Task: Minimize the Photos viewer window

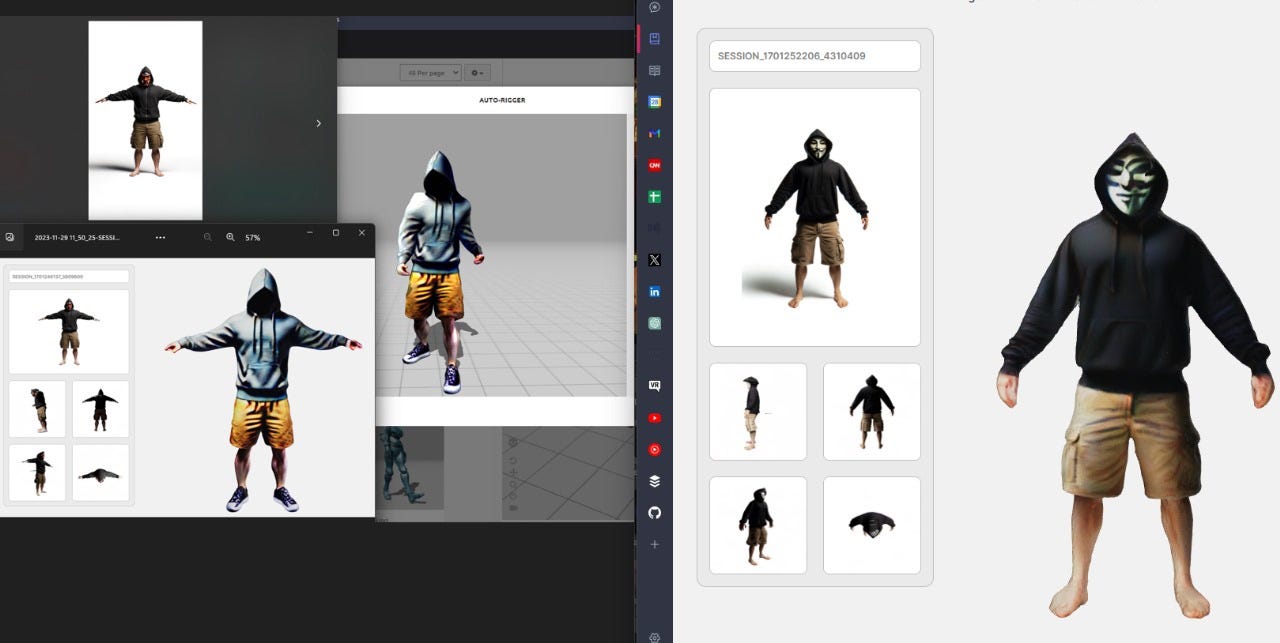Action: 309,232
